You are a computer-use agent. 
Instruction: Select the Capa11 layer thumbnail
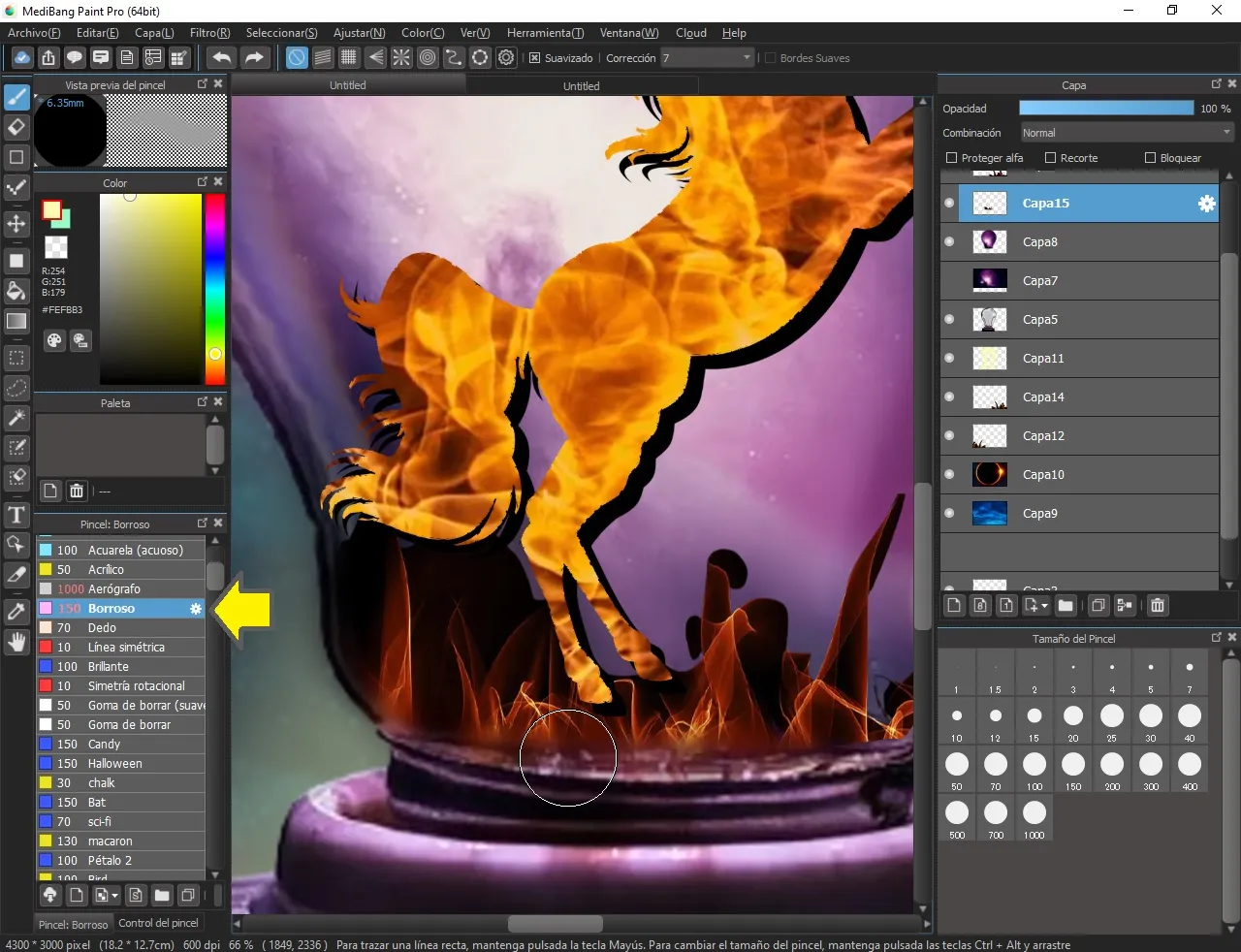pos(989,359)
